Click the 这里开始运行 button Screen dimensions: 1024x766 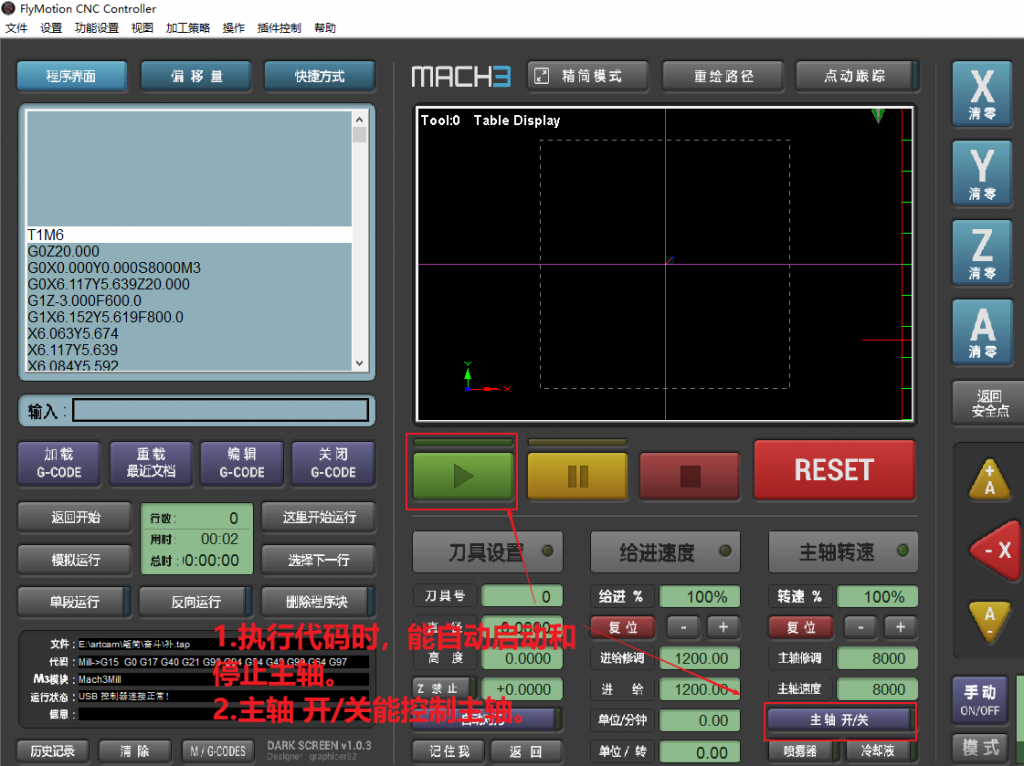[319, 517]
